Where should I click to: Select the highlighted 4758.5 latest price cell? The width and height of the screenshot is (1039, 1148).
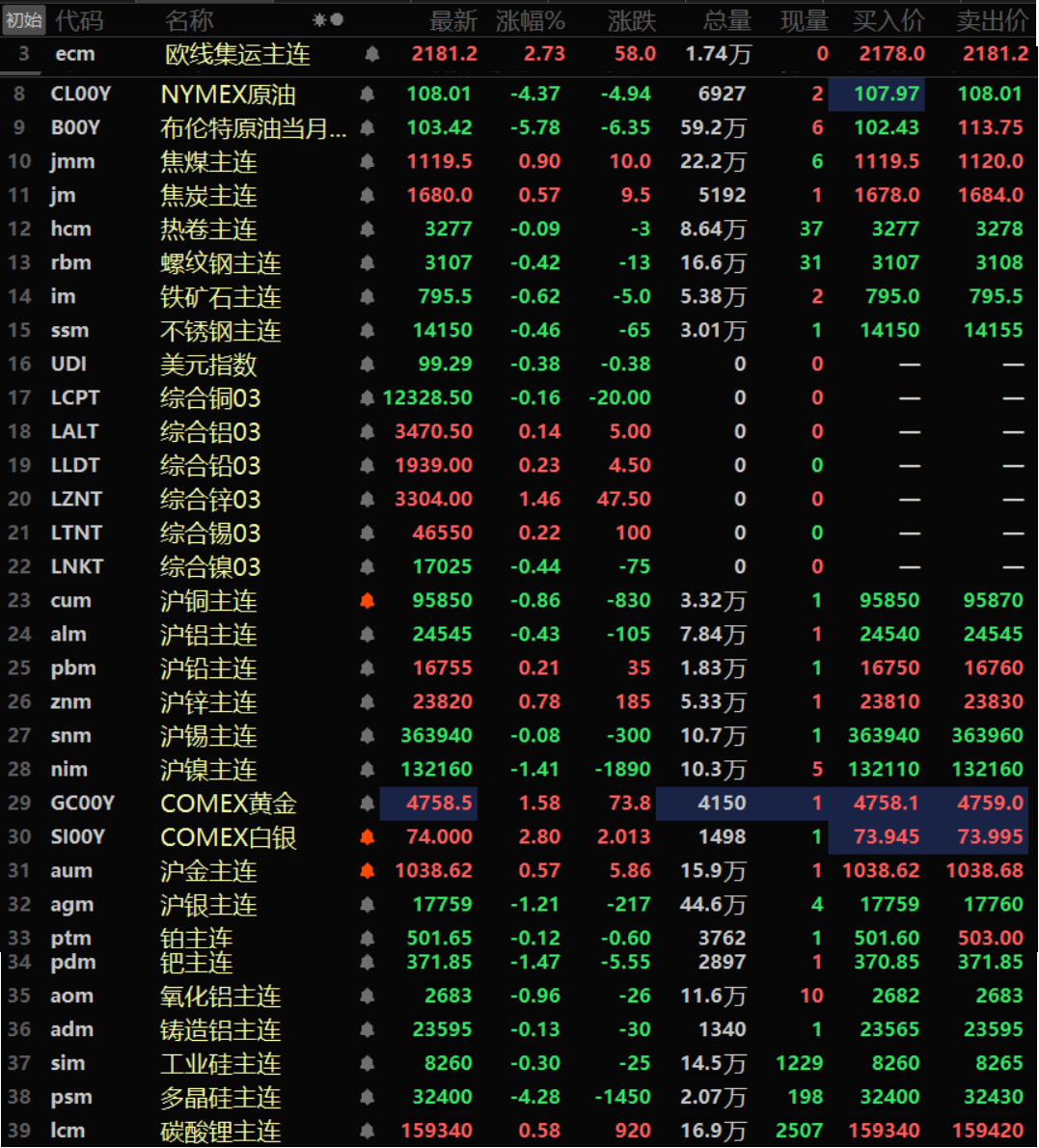tap(429, 803)
